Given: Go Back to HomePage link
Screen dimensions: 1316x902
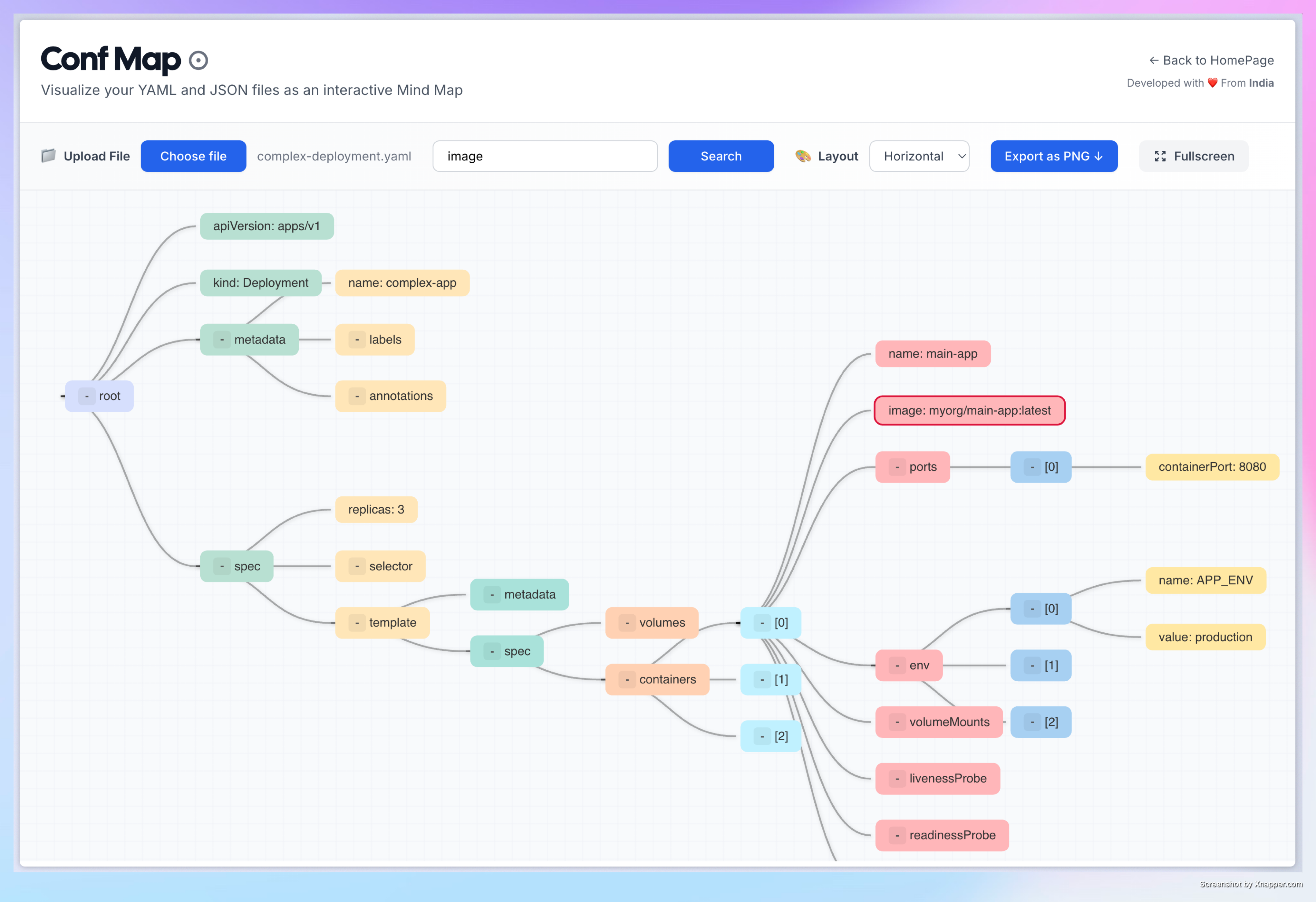Looking at the screenshot, I should [1211, 60].
